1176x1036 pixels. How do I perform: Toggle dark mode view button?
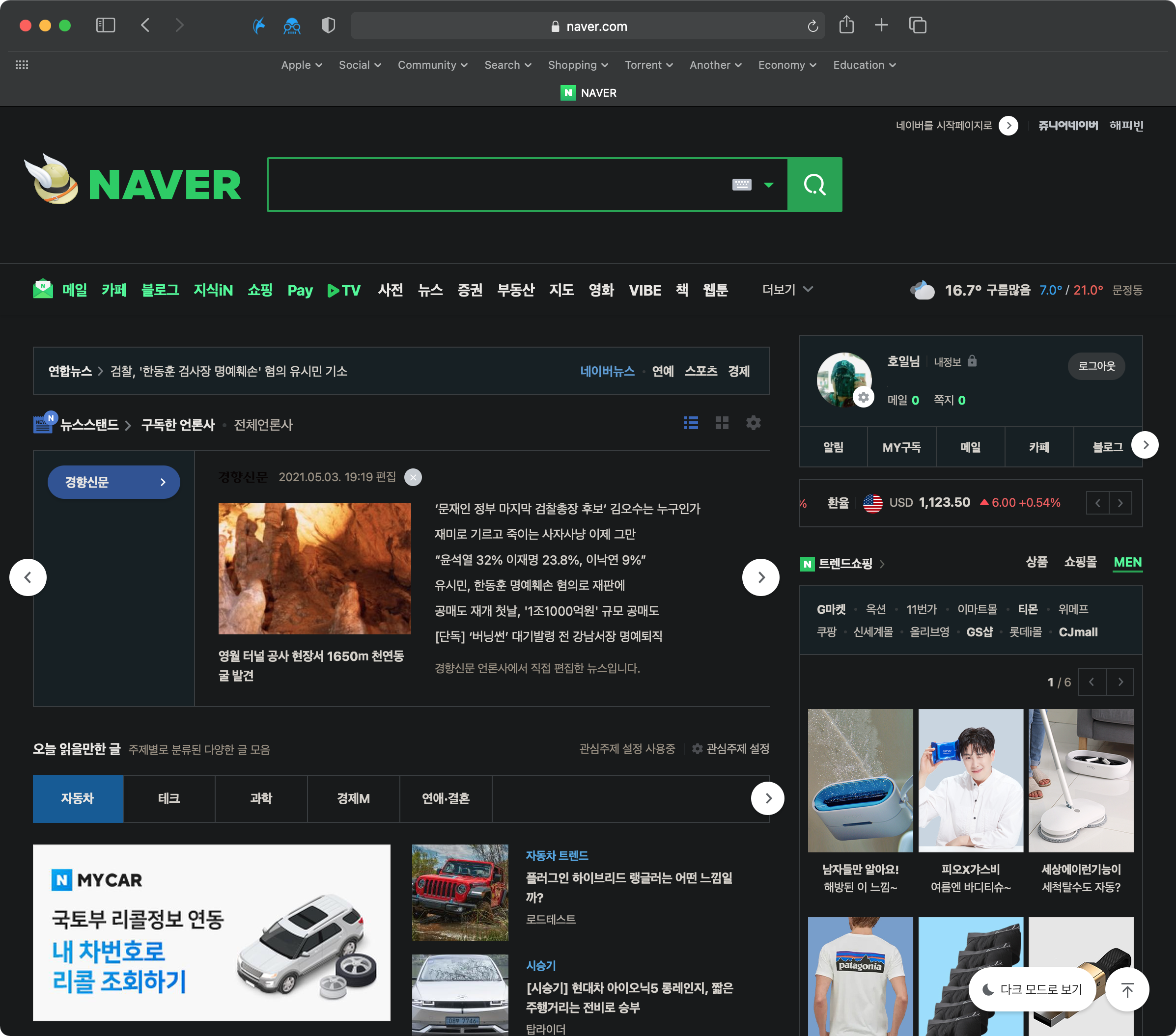pos(1032,989)
